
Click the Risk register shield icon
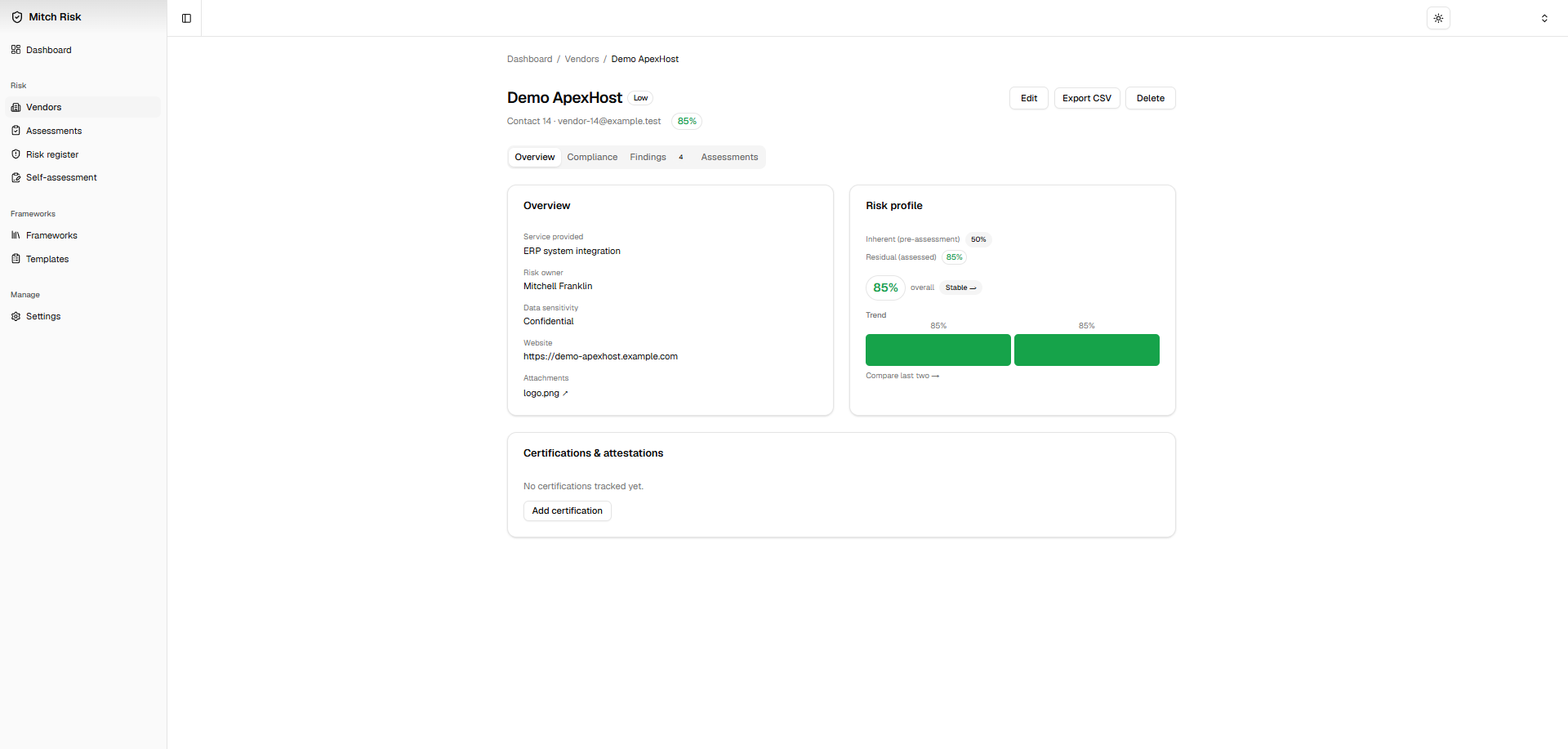(16, 154)
